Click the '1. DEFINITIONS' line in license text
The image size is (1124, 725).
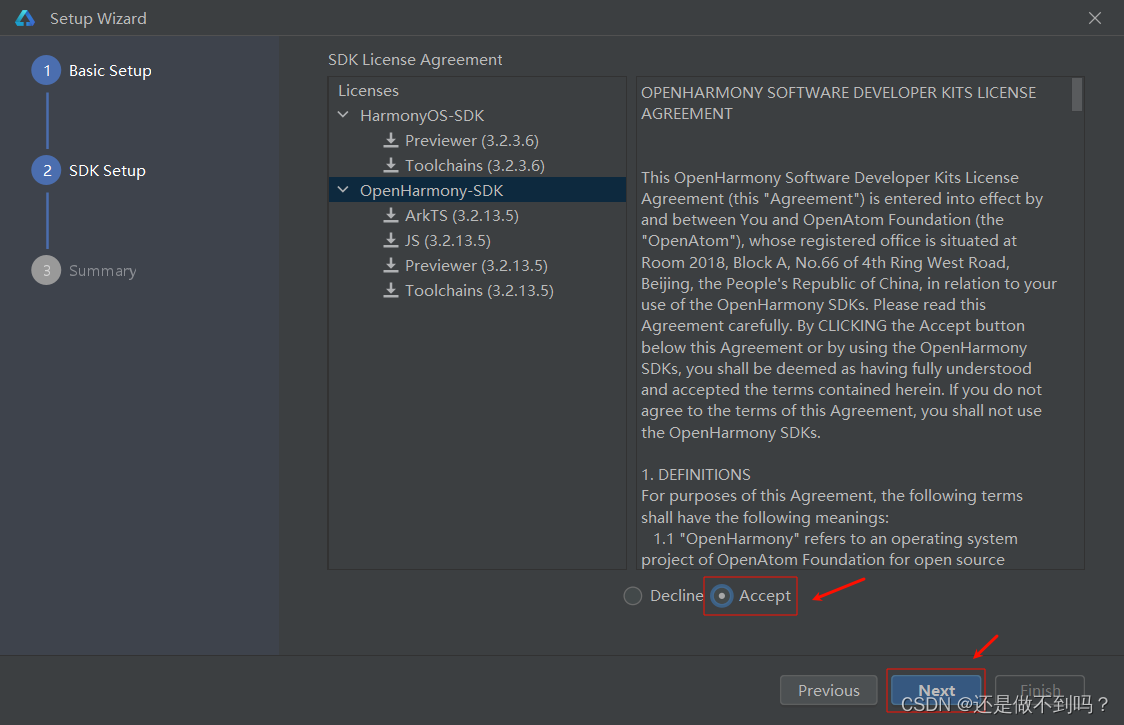[696, 475]
